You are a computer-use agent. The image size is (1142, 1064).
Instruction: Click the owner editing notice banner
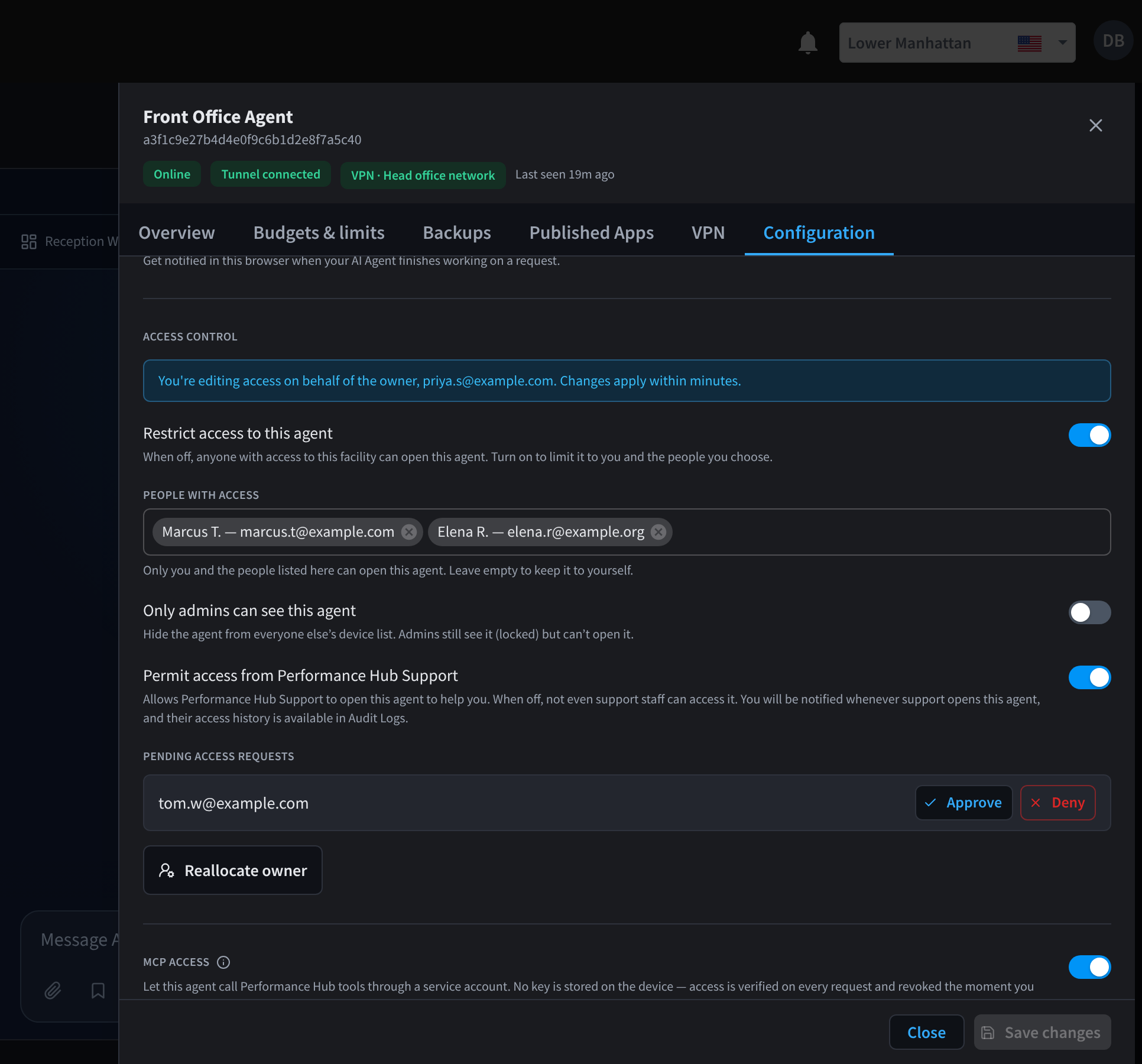click(627, 381)
